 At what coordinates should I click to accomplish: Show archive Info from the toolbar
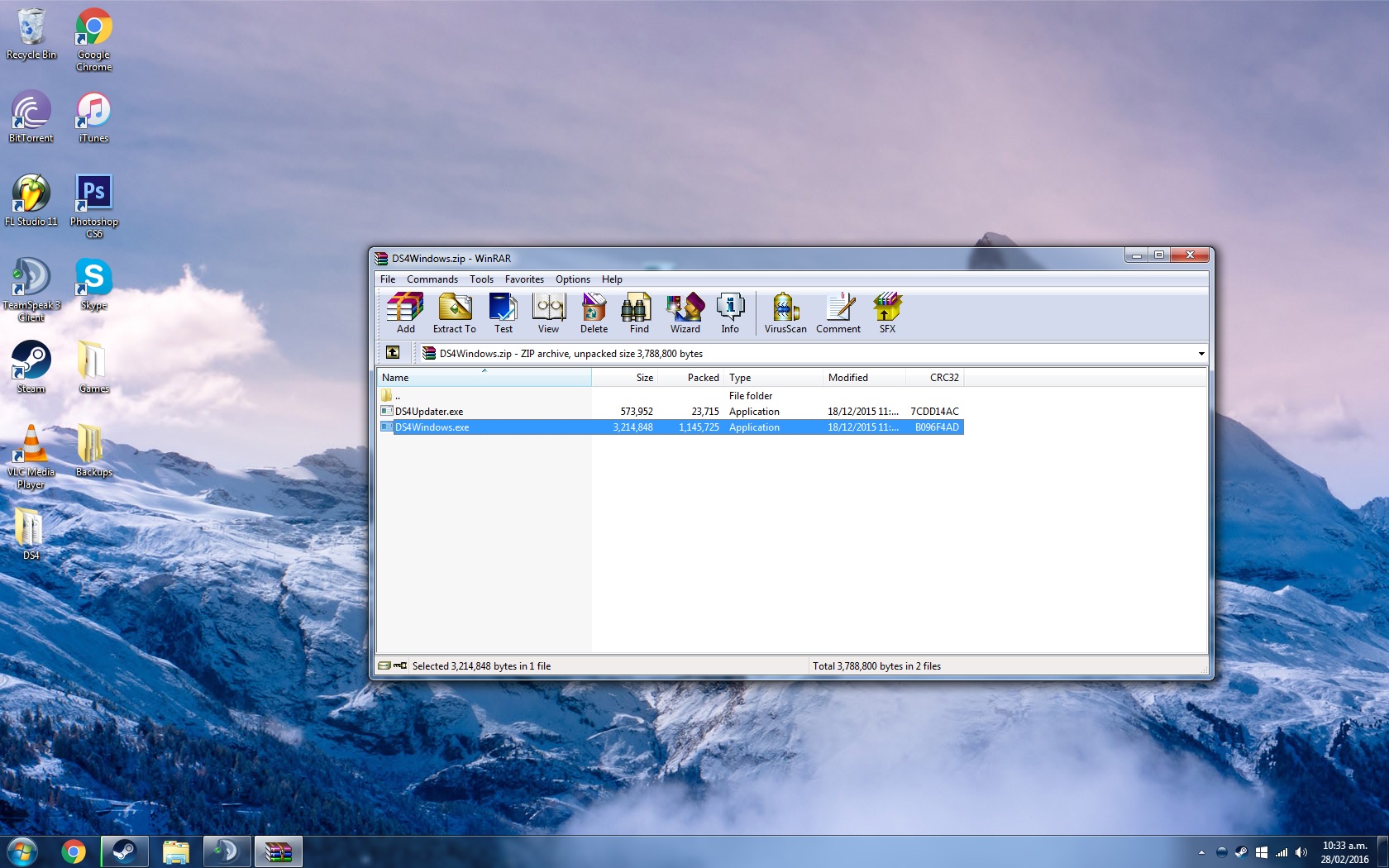point(730,312)
